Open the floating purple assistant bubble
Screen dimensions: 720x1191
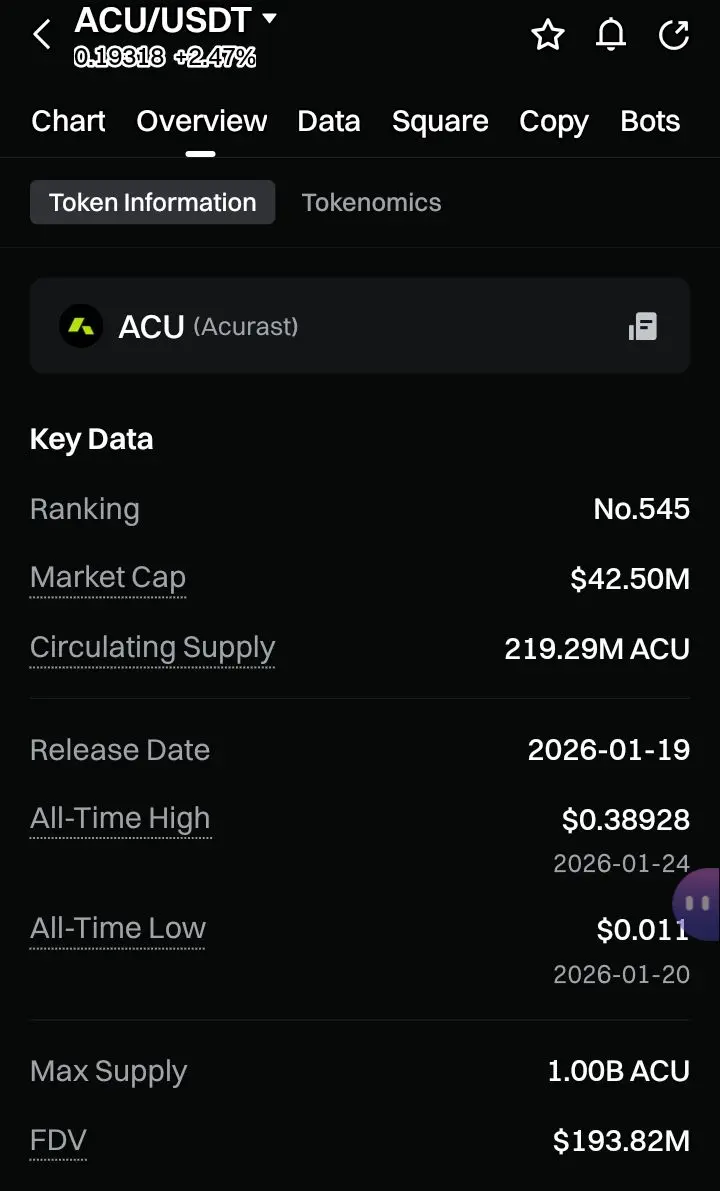pyautogui.click(x=697, y=903)
